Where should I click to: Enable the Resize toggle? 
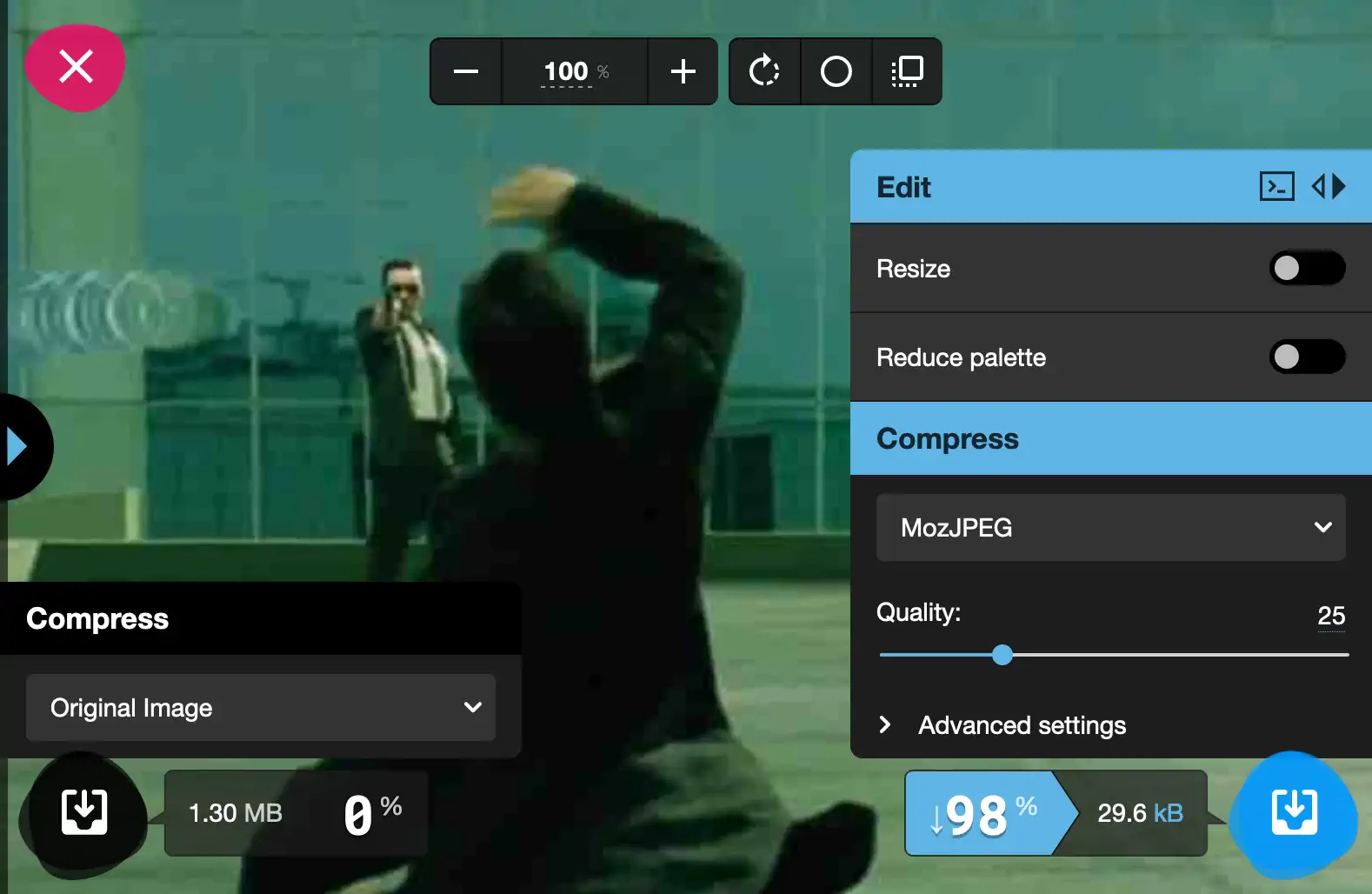(x=1306, y=268)
